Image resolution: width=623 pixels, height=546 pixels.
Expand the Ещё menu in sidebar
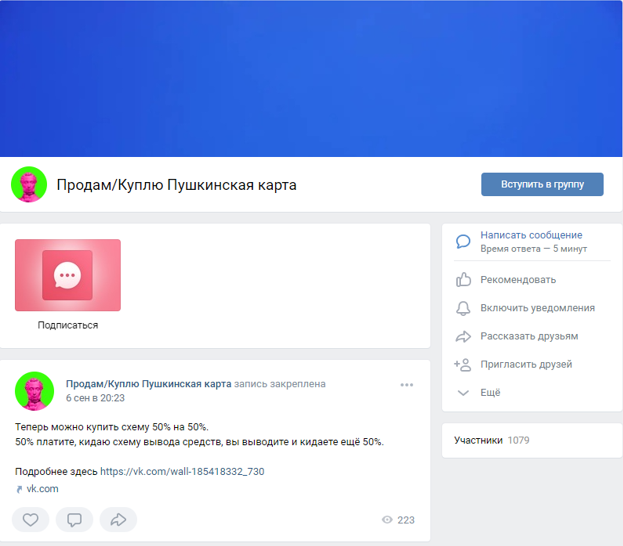pyautogui.click(x=489, y=393)
